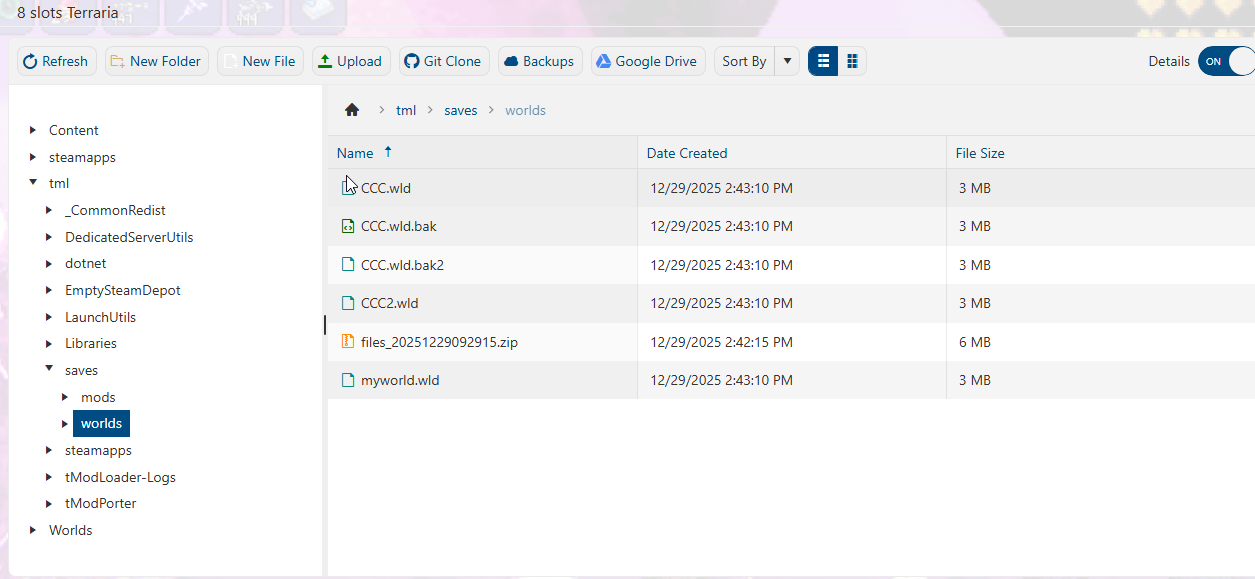Screen dimensions: 1255x579
Task: Expand the mods folder arrow
Action: pos(65,397)
